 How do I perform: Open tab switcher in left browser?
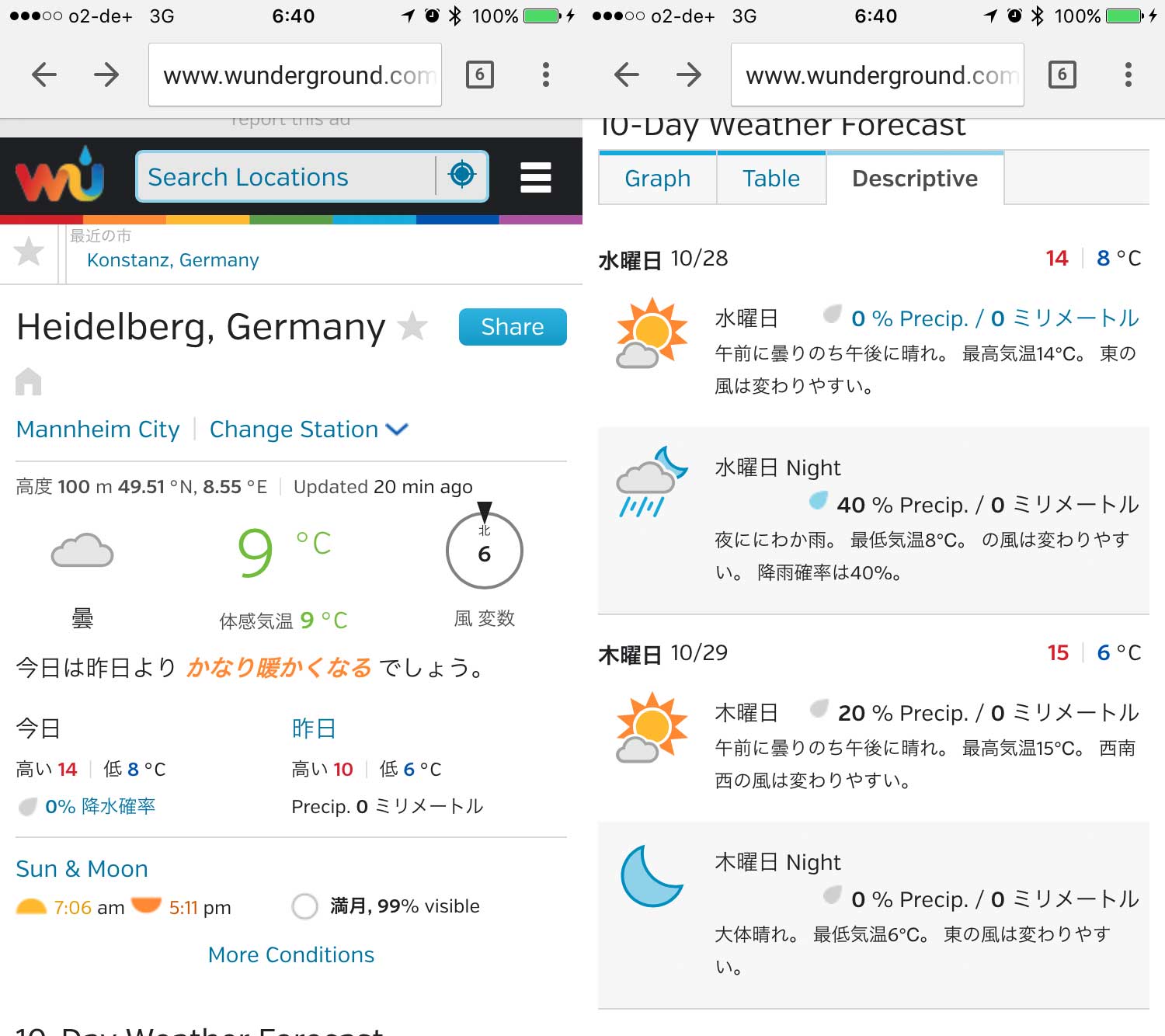(x=480, y=75)
